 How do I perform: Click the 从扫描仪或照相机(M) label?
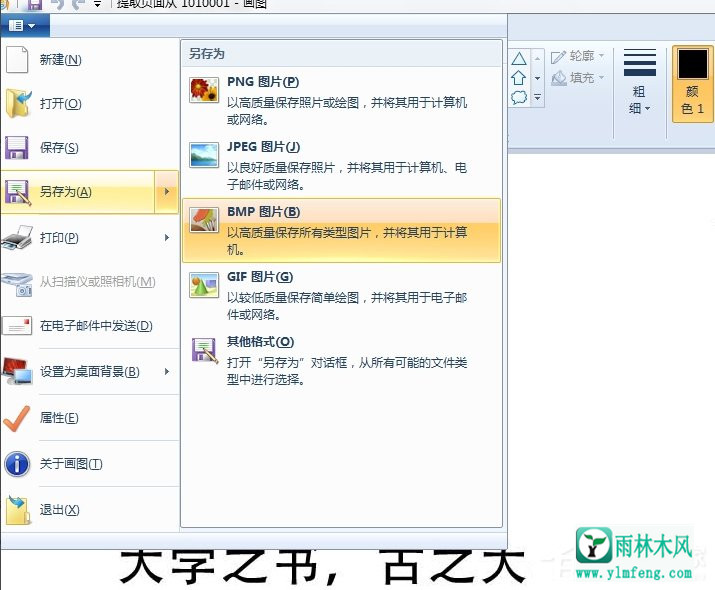(x=98, y=282)
